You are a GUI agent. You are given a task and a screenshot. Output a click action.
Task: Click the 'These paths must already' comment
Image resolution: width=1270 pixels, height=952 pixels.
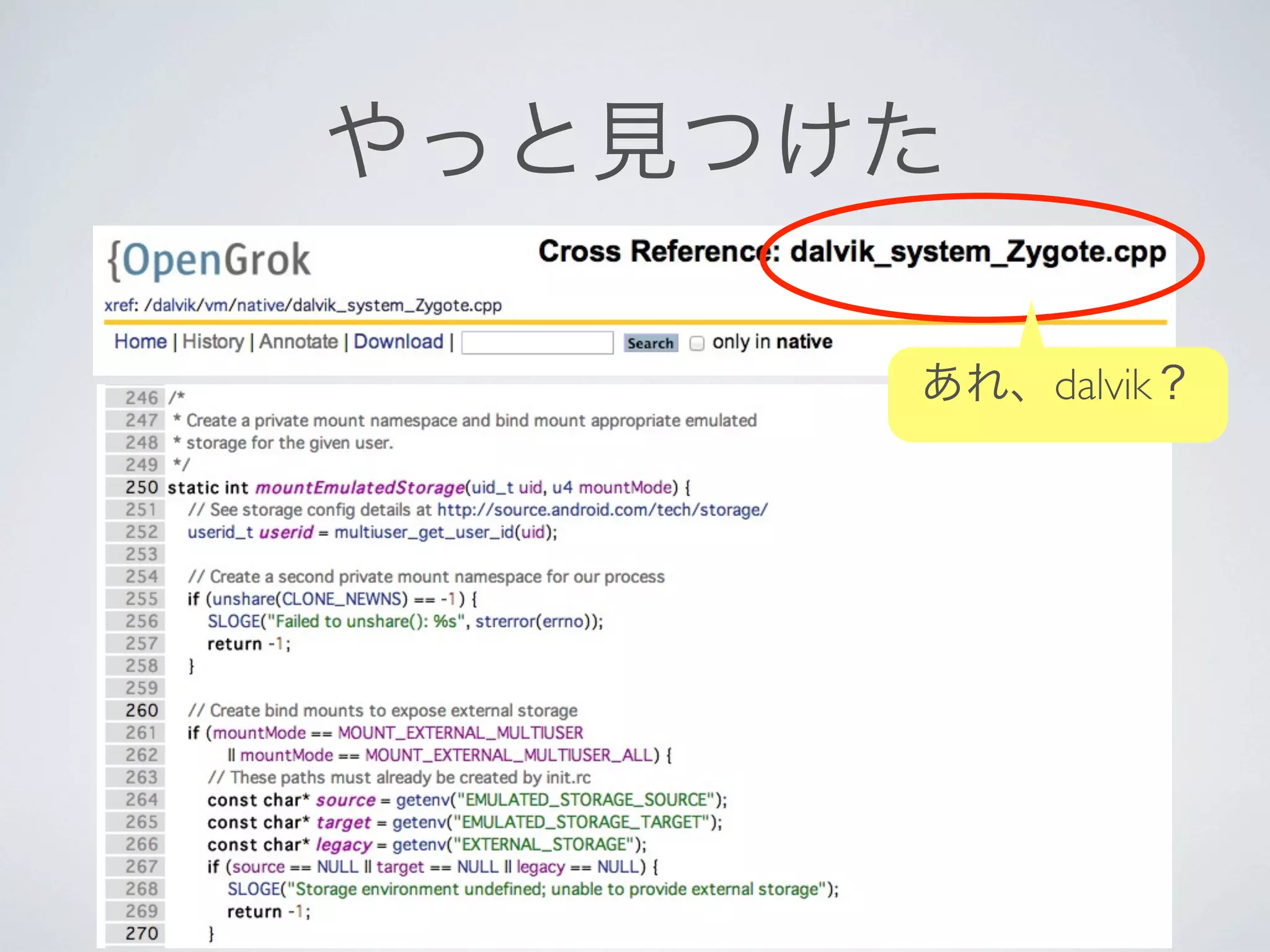point(399,778)
